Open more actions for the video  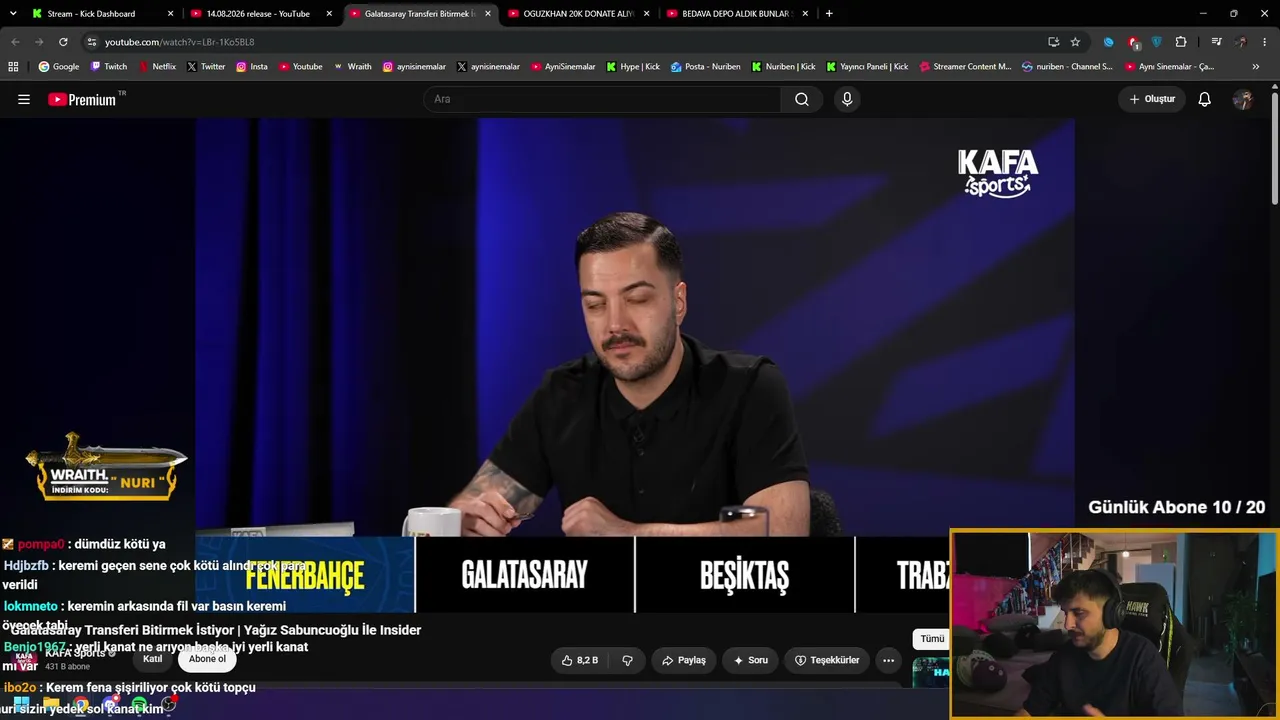(888, 660)
